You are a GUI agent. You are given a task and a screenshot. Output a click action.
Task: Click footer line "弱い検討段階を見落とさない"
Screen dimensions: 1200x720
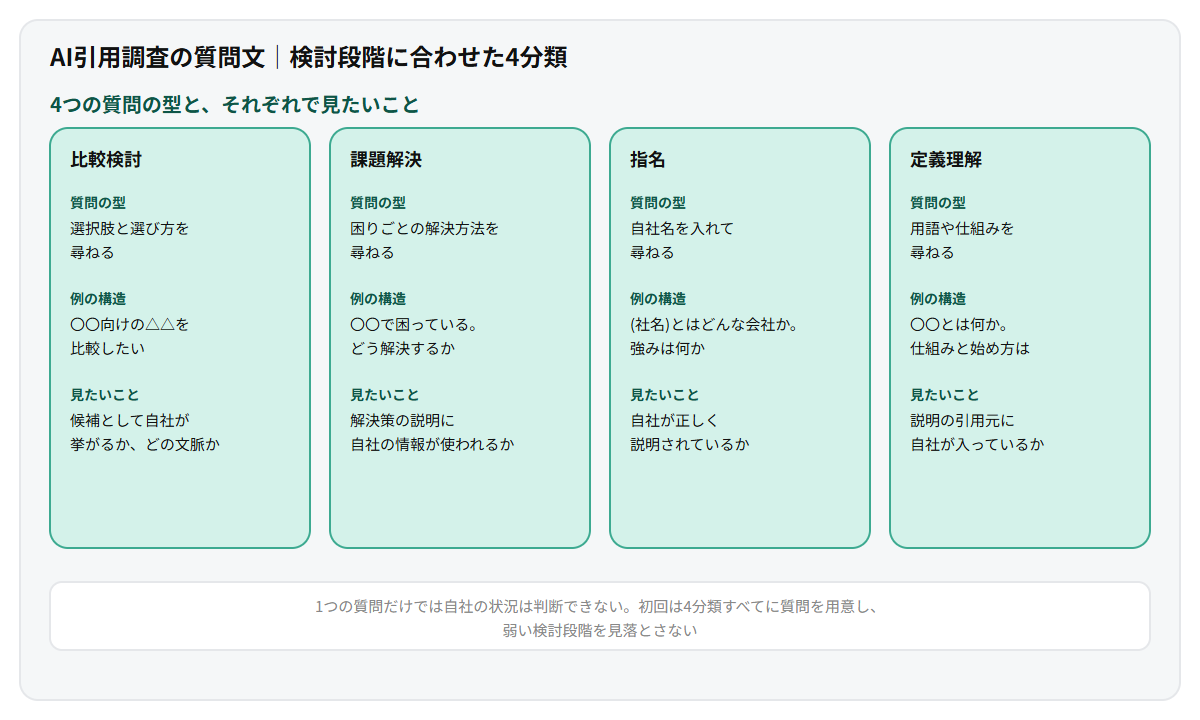600,630
